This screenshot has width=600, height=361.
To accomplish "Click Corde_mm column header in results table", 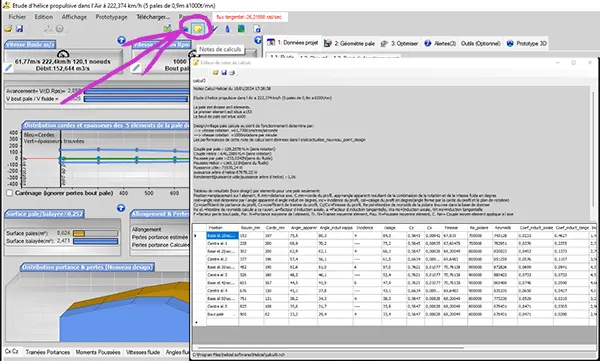I will coord(276,227).
